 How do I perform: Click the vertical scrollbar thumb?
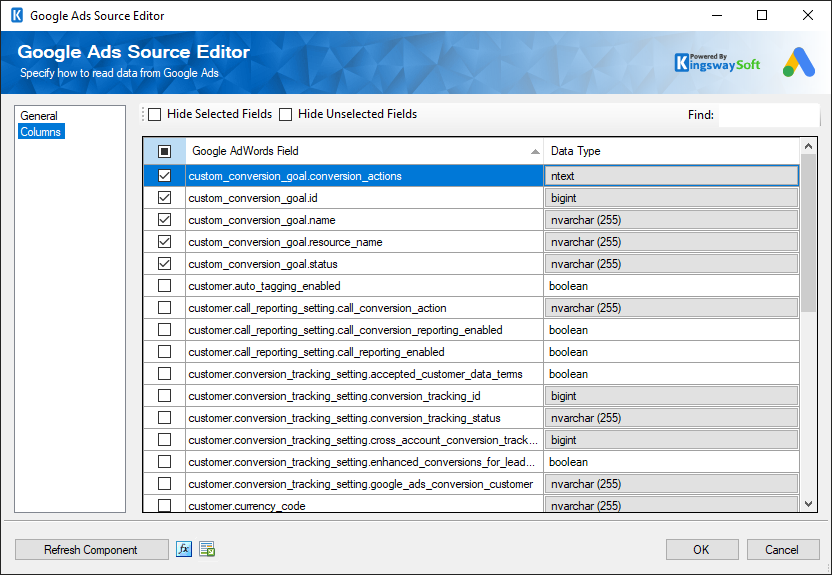click(x=808, y=233)
